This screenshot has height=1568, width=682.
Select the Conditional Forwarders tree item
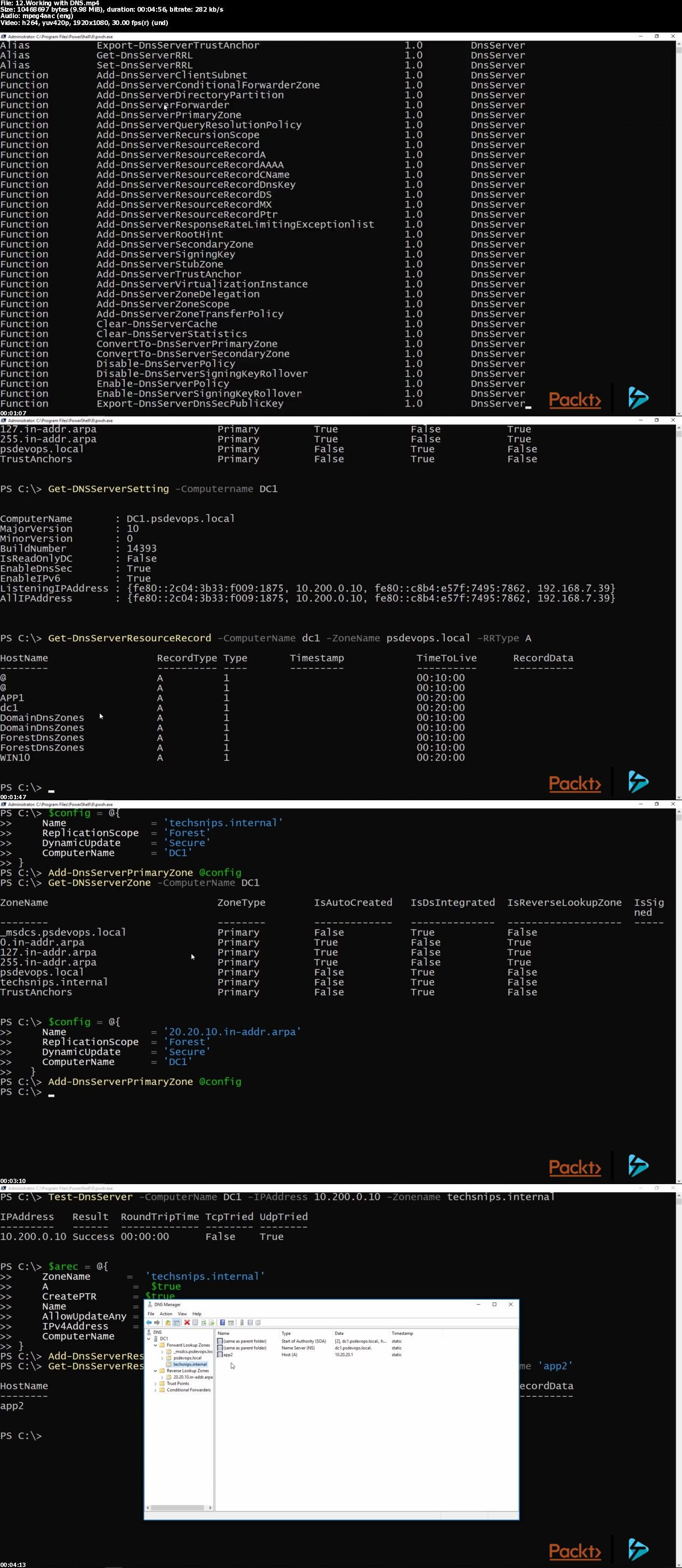(x=189, y=1390)
